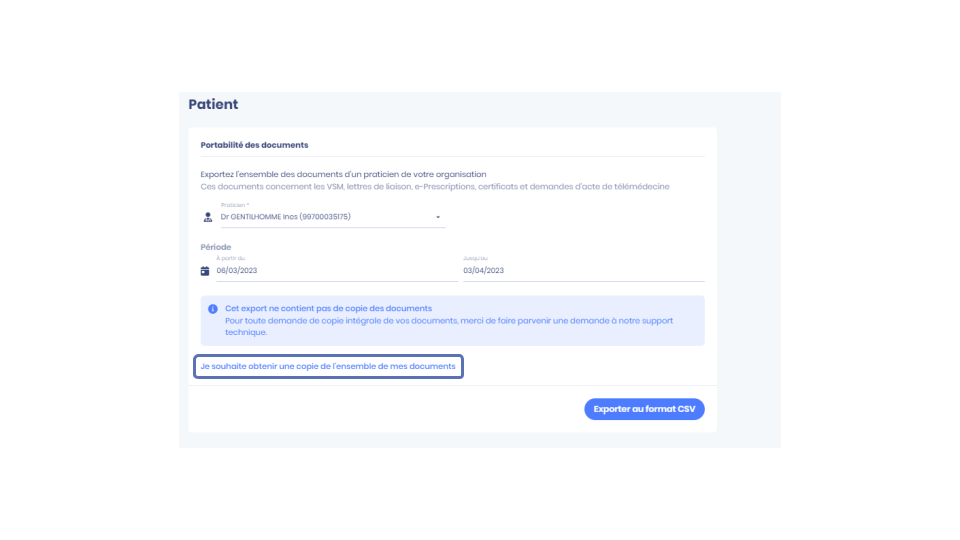The width and height of the screenshot is (960, 540).
Task: Click the small Praticien field label
Action: [234, 205]
